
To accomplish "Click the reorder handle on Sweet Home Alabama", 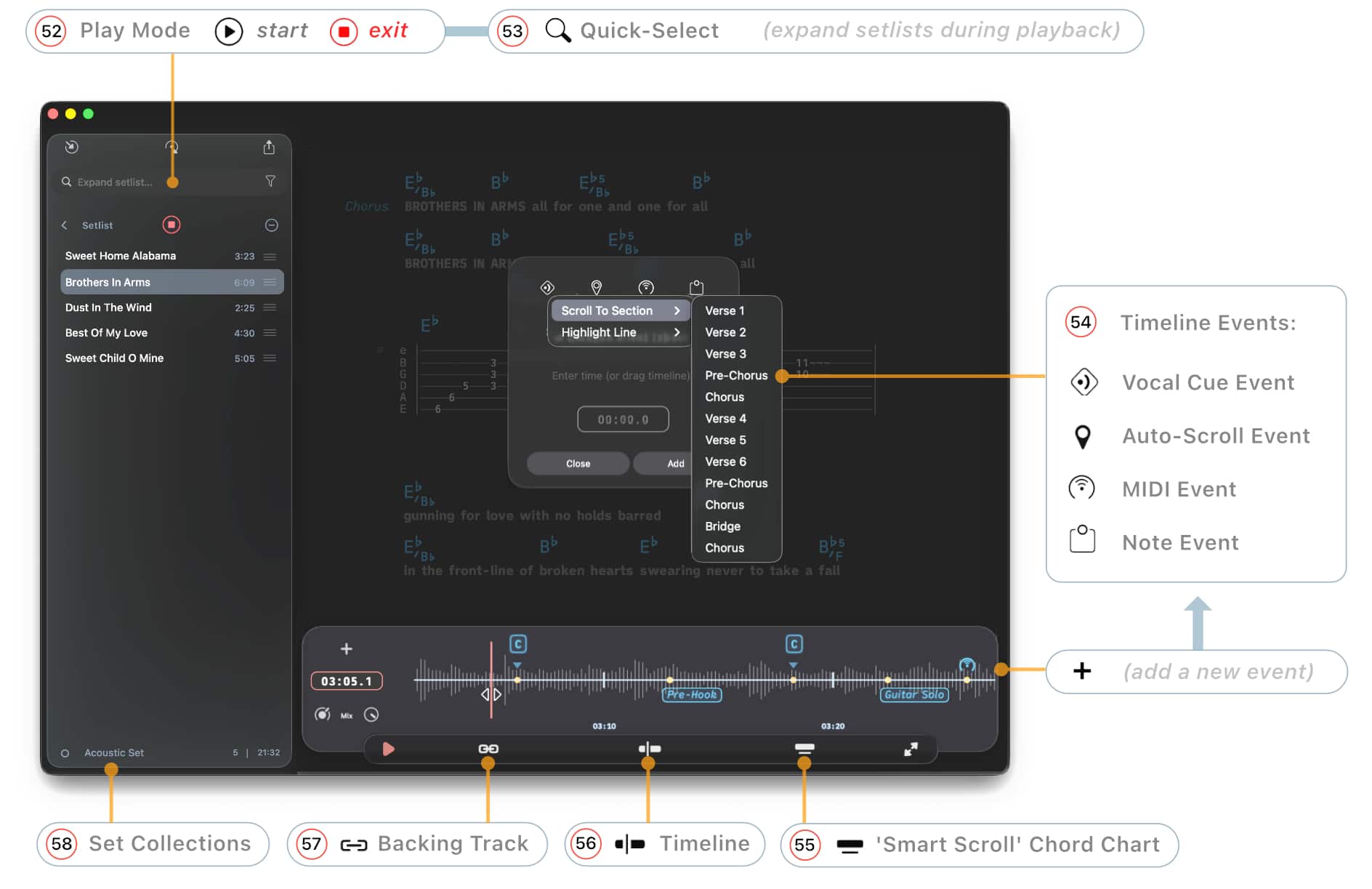I will [x=270, y=257].
